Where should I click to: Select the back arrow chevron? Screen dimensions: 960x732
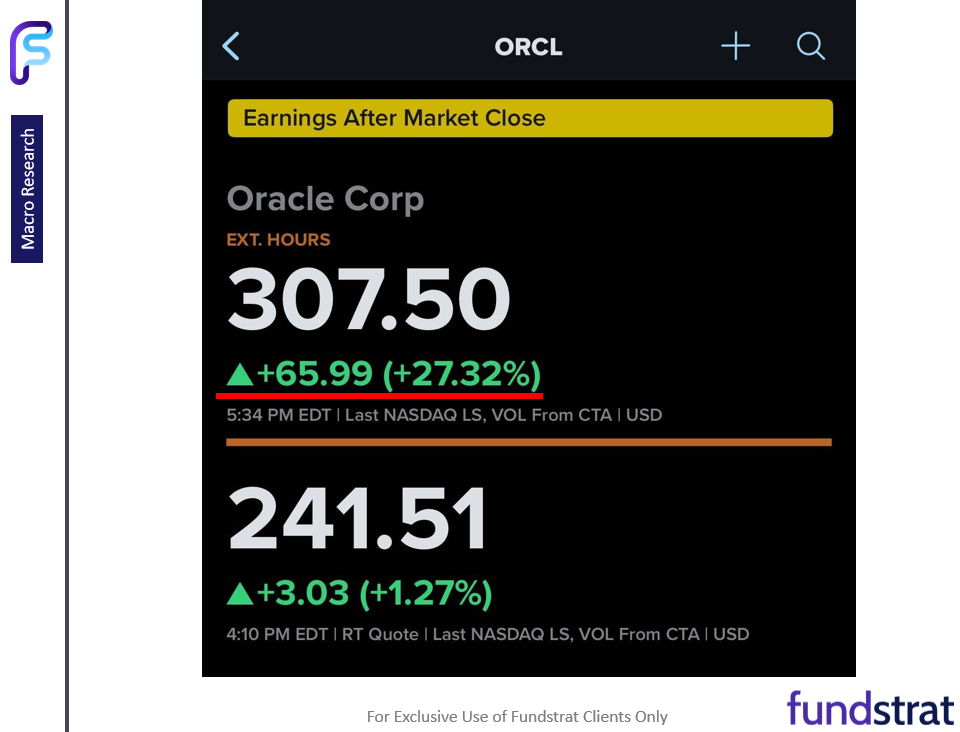pos(231,46)
